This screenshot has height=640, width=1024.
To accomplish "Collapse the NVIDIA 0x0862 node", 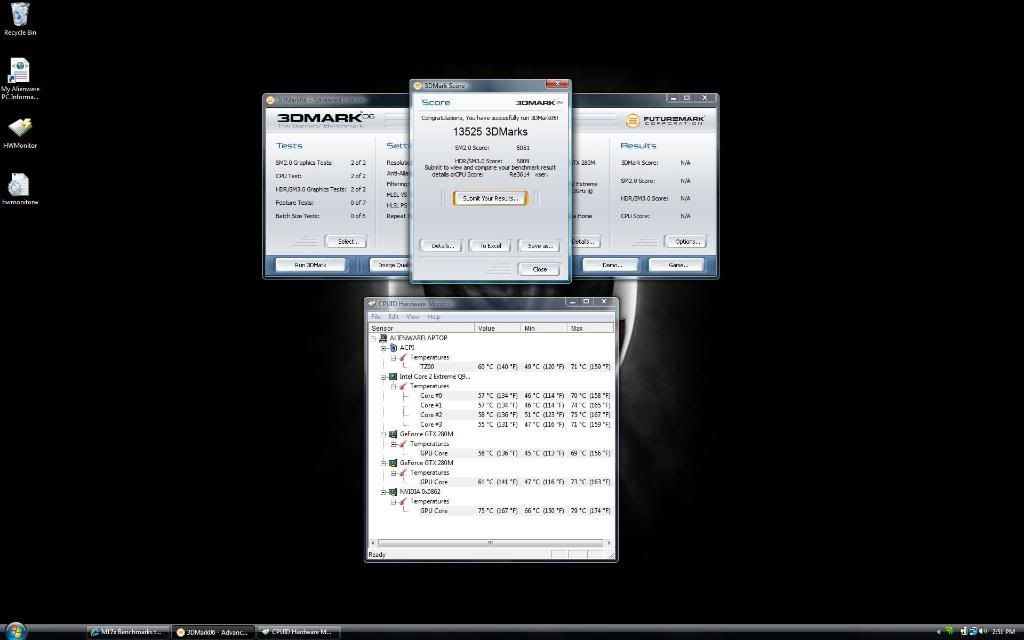I will click(x=384, y=492).
